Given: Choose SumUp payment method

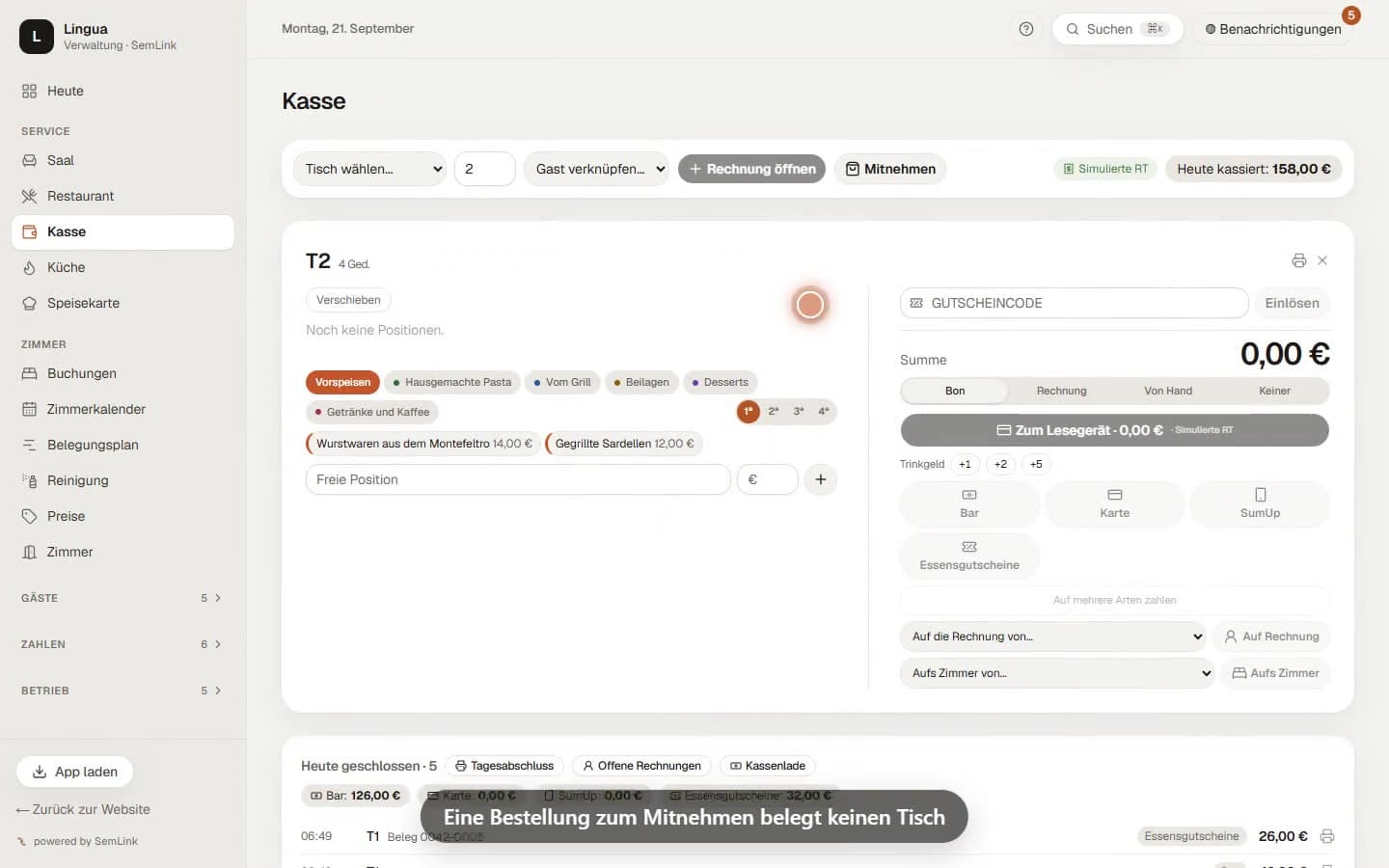Looking at the screenshot, I should pyautogui.click(x=1260, y=503).
